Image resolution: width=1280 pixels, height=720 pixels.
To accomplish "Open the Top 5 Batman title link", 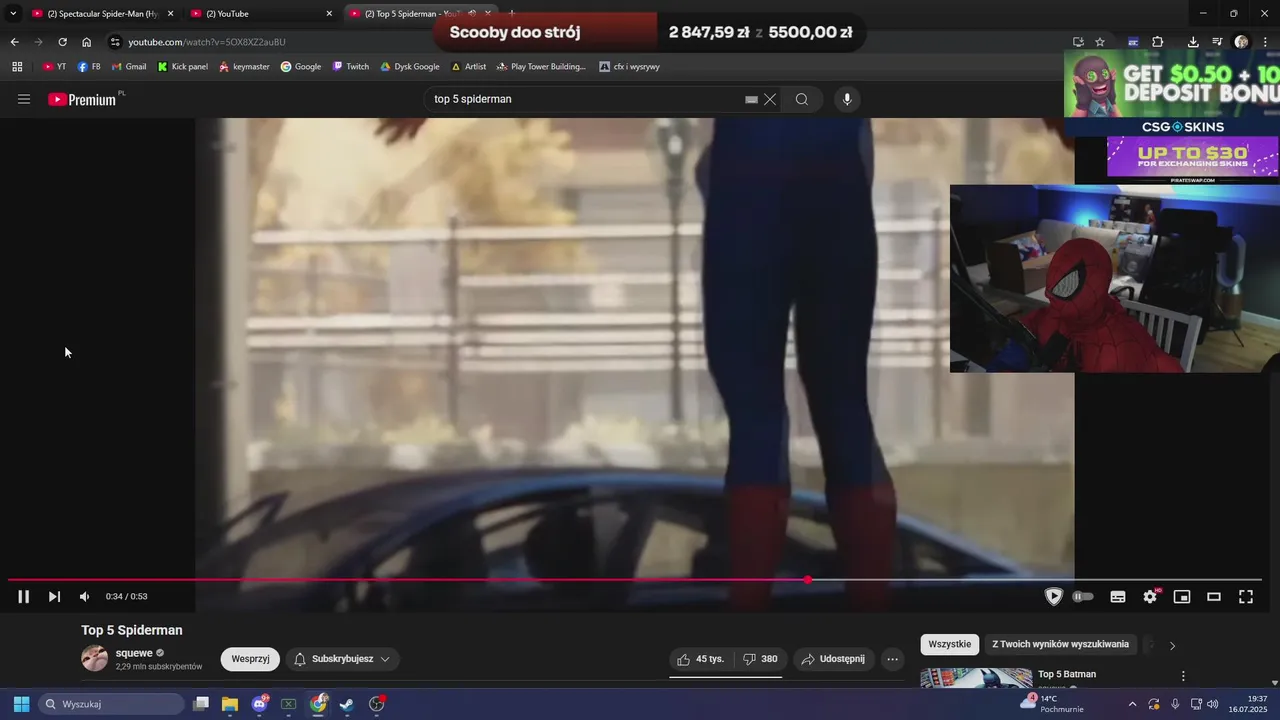I will [1067, 674].
